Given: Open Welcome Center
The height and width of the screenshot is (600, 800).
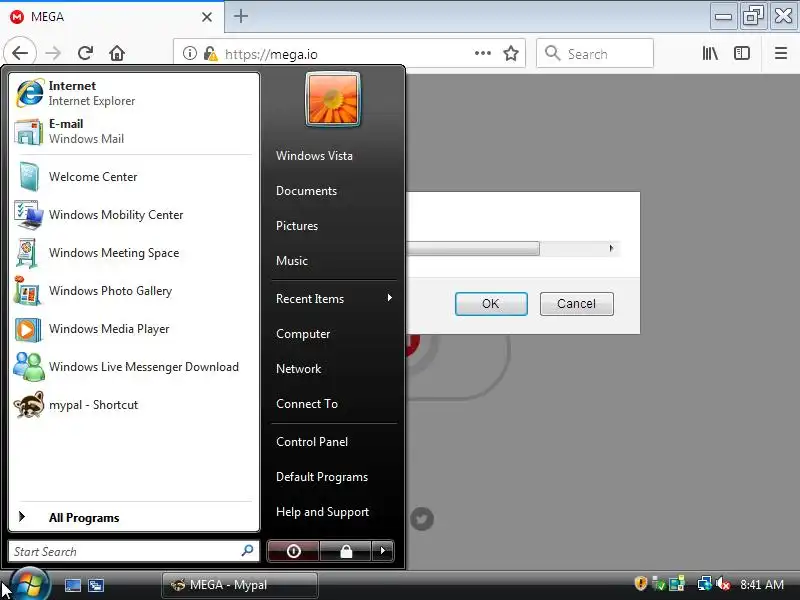Looking at the screenshot, I should pos(134,177).
